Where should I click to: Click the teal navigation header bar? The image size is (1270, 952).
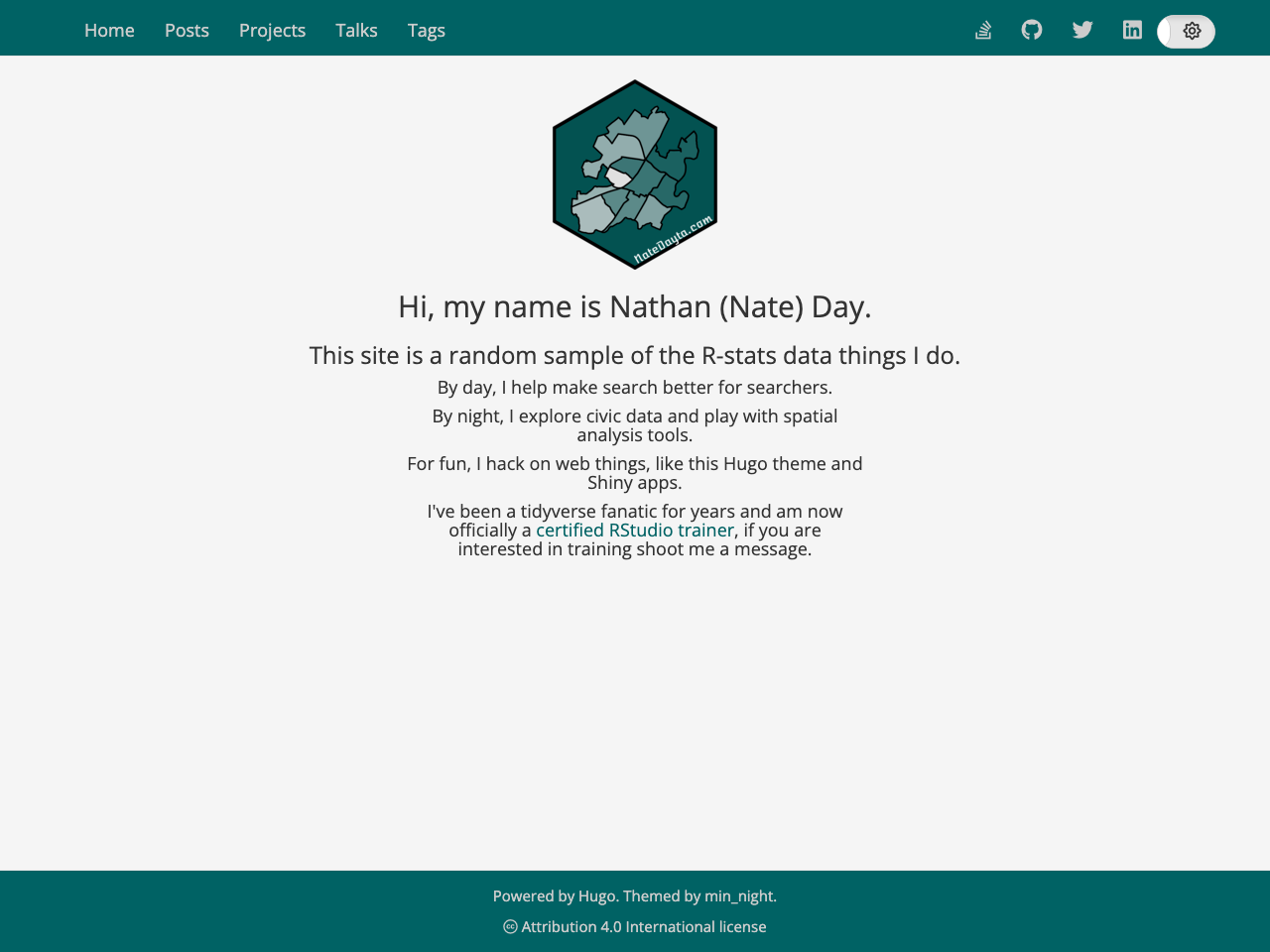pyautogui.click(x=695, y=28)
